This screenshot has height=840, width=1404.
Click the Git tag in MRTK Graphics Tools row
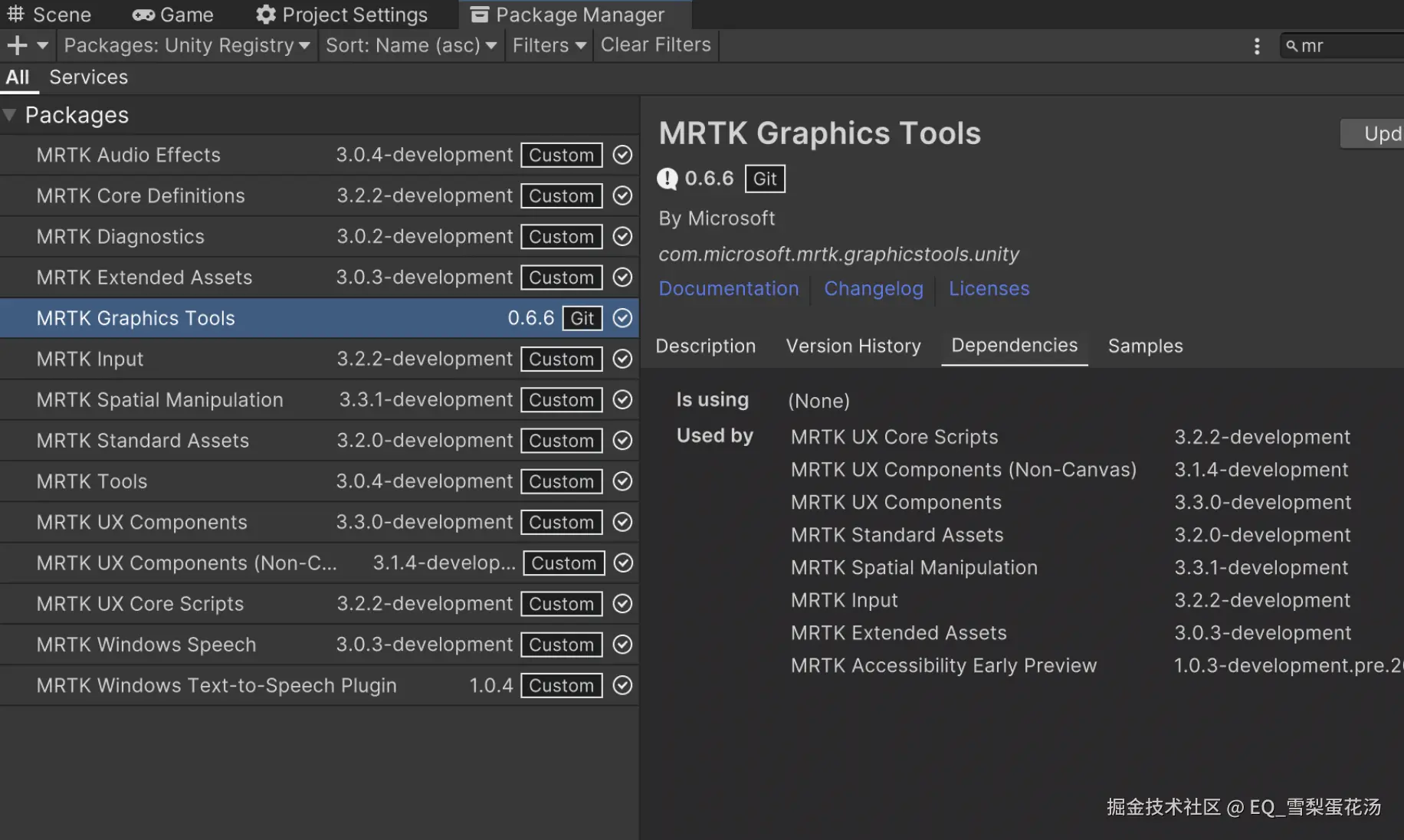pyautogui.click(x=582, y=318)
